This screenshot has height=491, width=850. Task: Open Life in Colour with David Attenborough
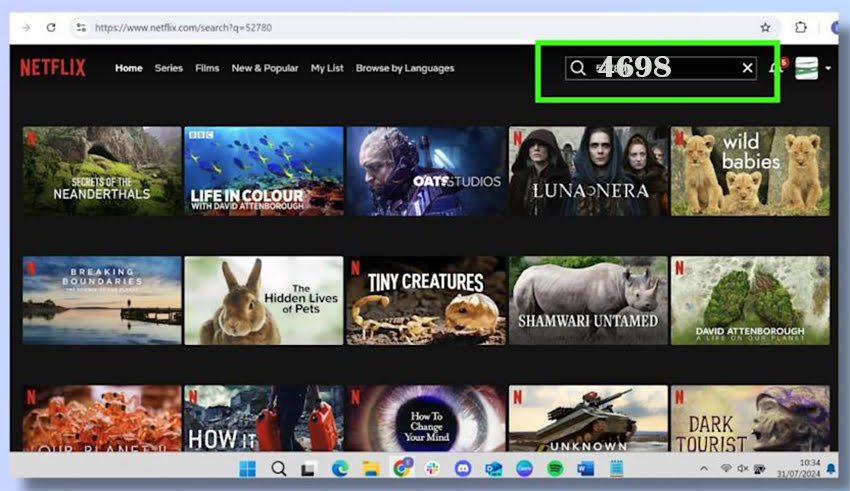click(264, 171)
